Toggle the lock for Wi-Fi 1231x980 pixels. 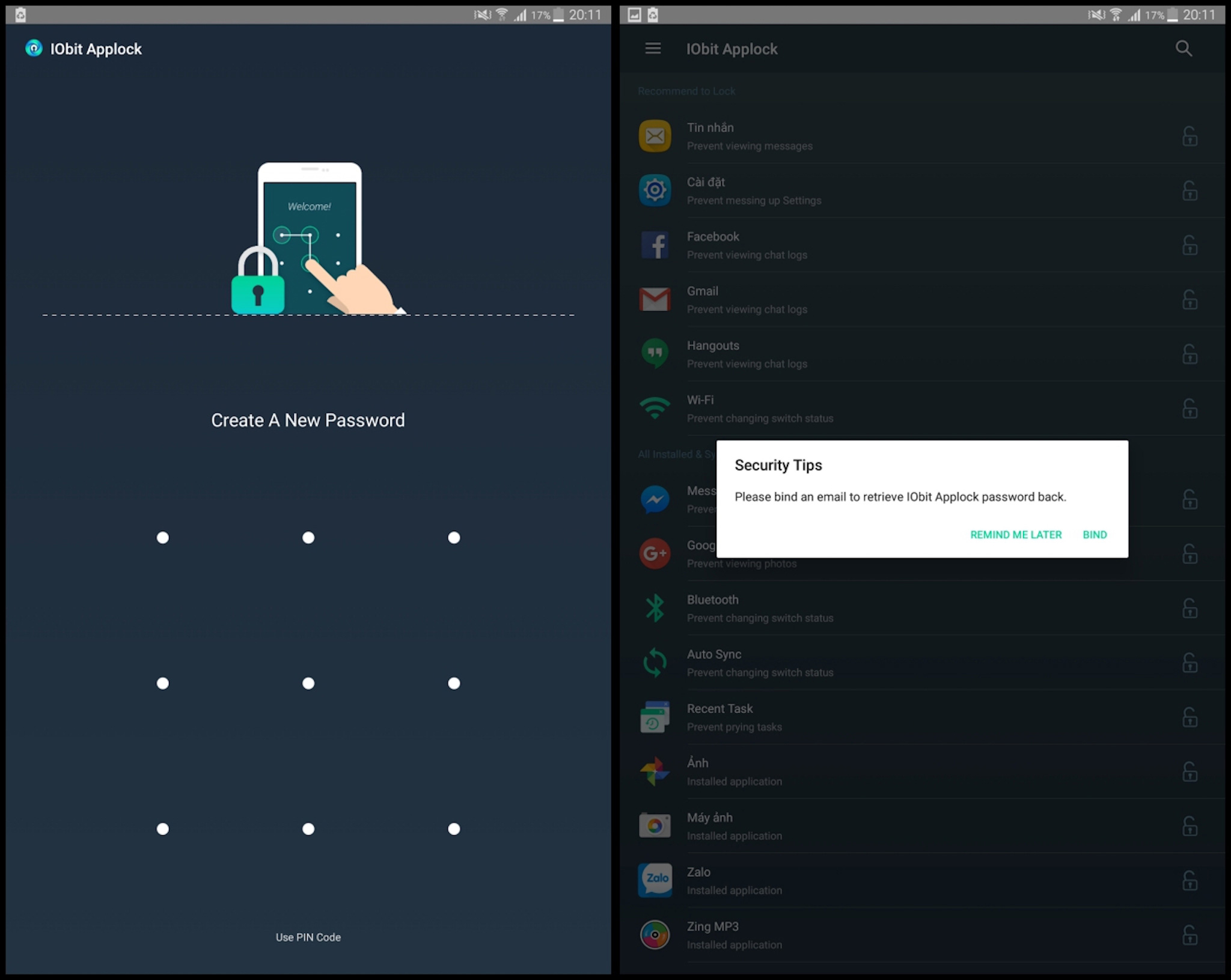(1190, 409)
